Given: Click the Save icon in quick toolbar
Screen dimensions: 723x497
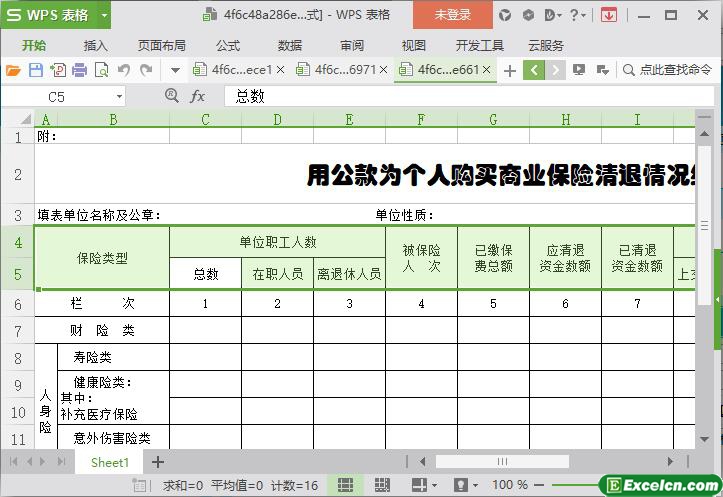Looking at the screenshot, I should tap(36, 70).
